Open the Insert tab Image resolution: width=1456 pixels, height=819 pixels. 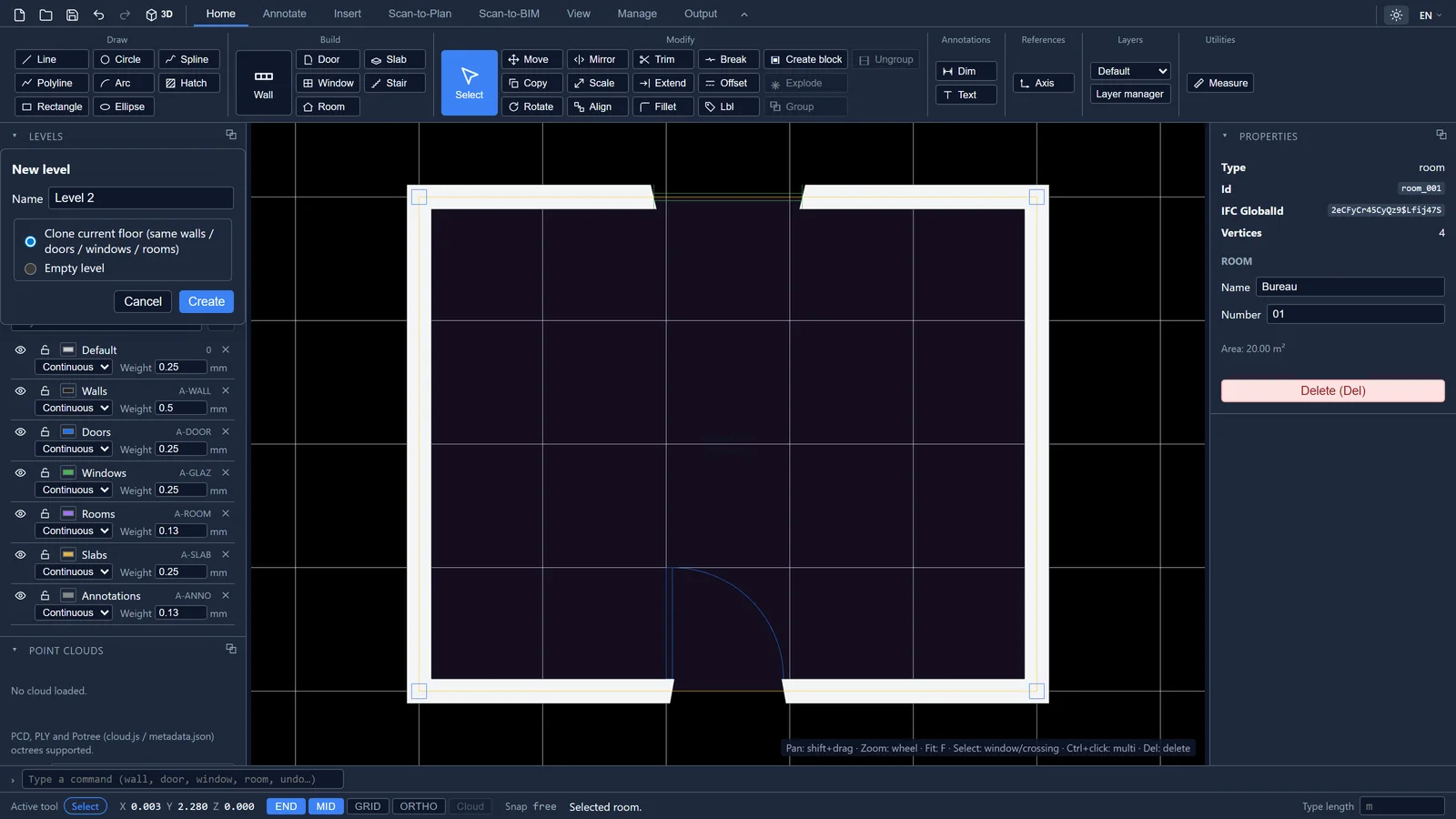point(348,14)
